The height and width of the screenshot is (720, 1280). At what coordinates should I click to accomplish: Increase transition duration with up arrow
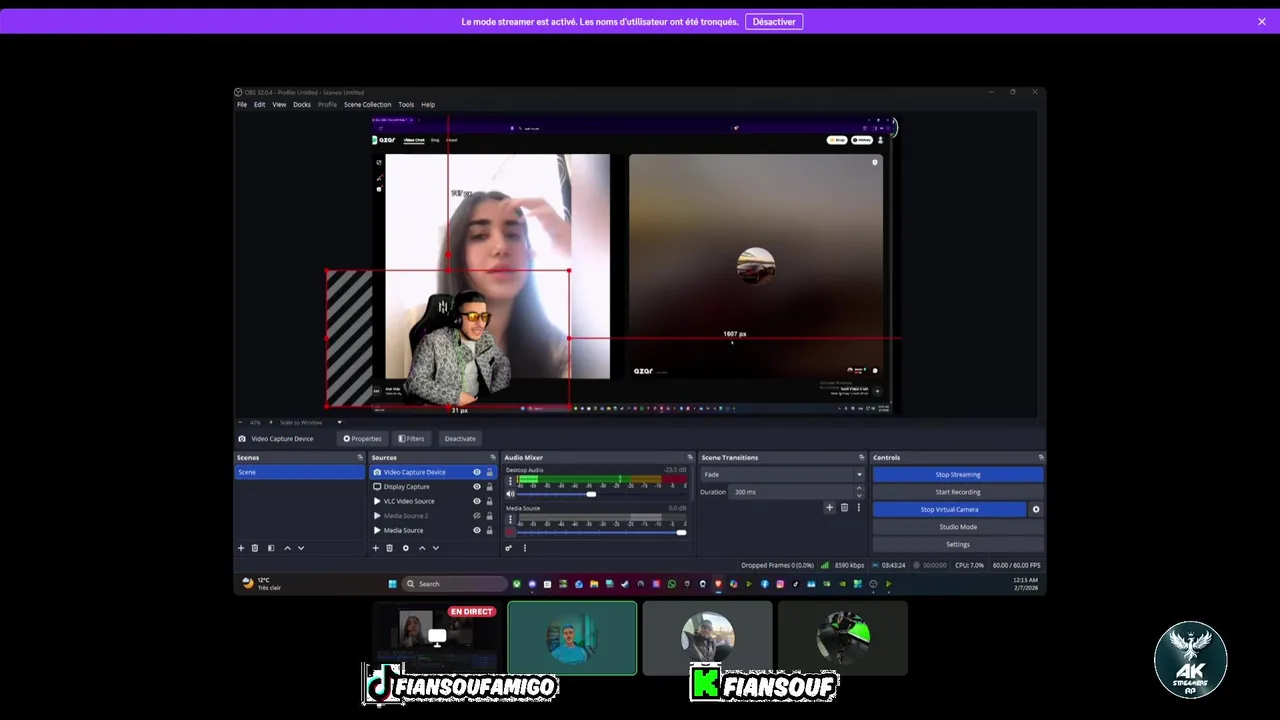coord(859,488)
